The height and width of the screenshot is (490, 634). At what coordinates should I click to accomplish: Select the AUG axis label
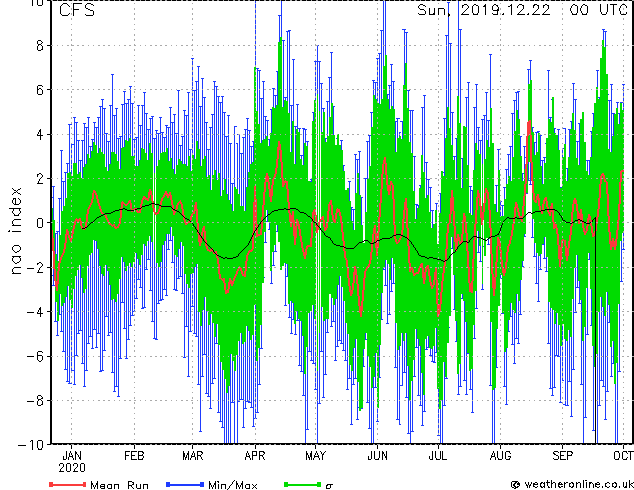[500, 456]
